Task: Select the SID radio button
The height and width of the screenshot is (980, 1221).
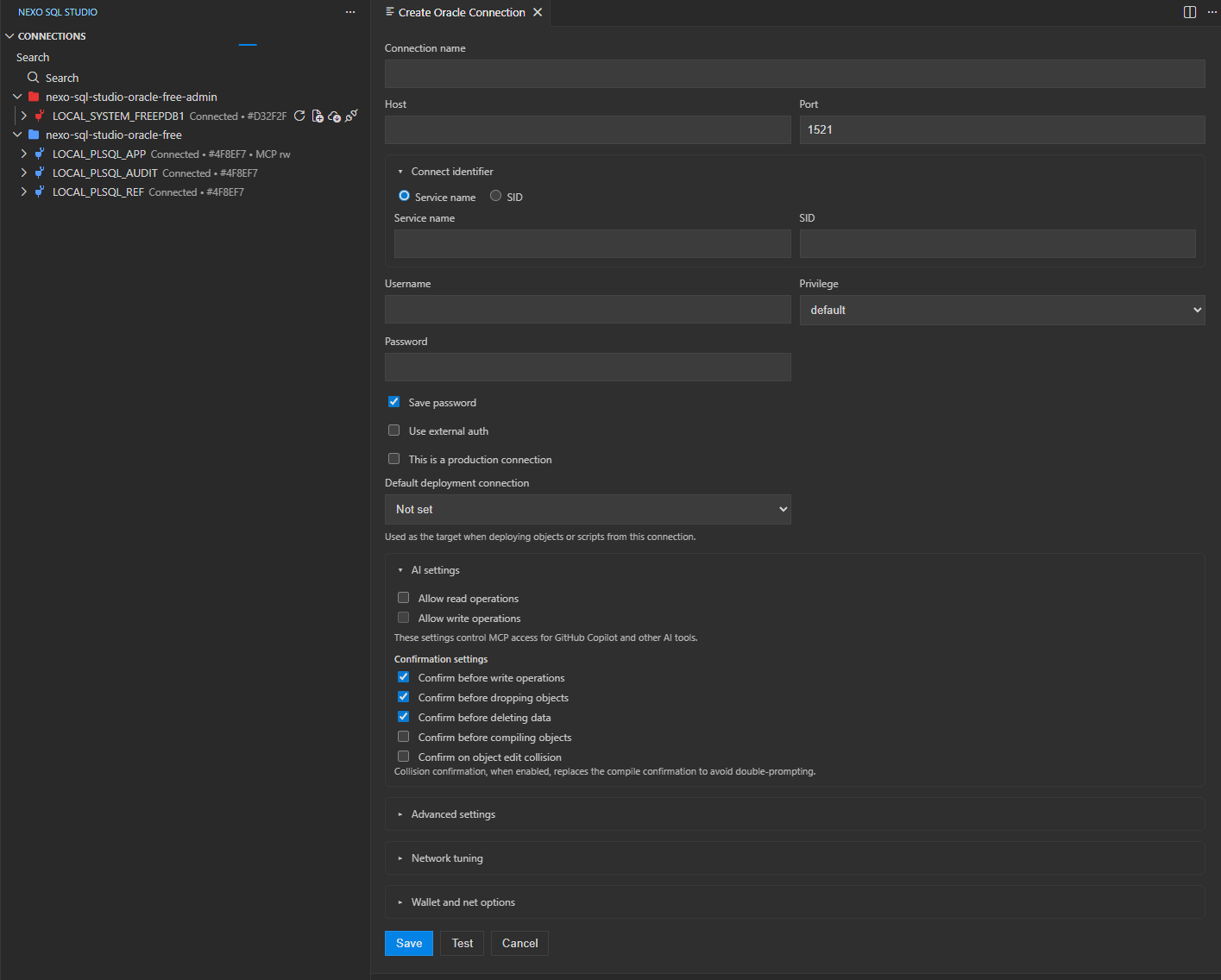Action: (x=495, y=196)
